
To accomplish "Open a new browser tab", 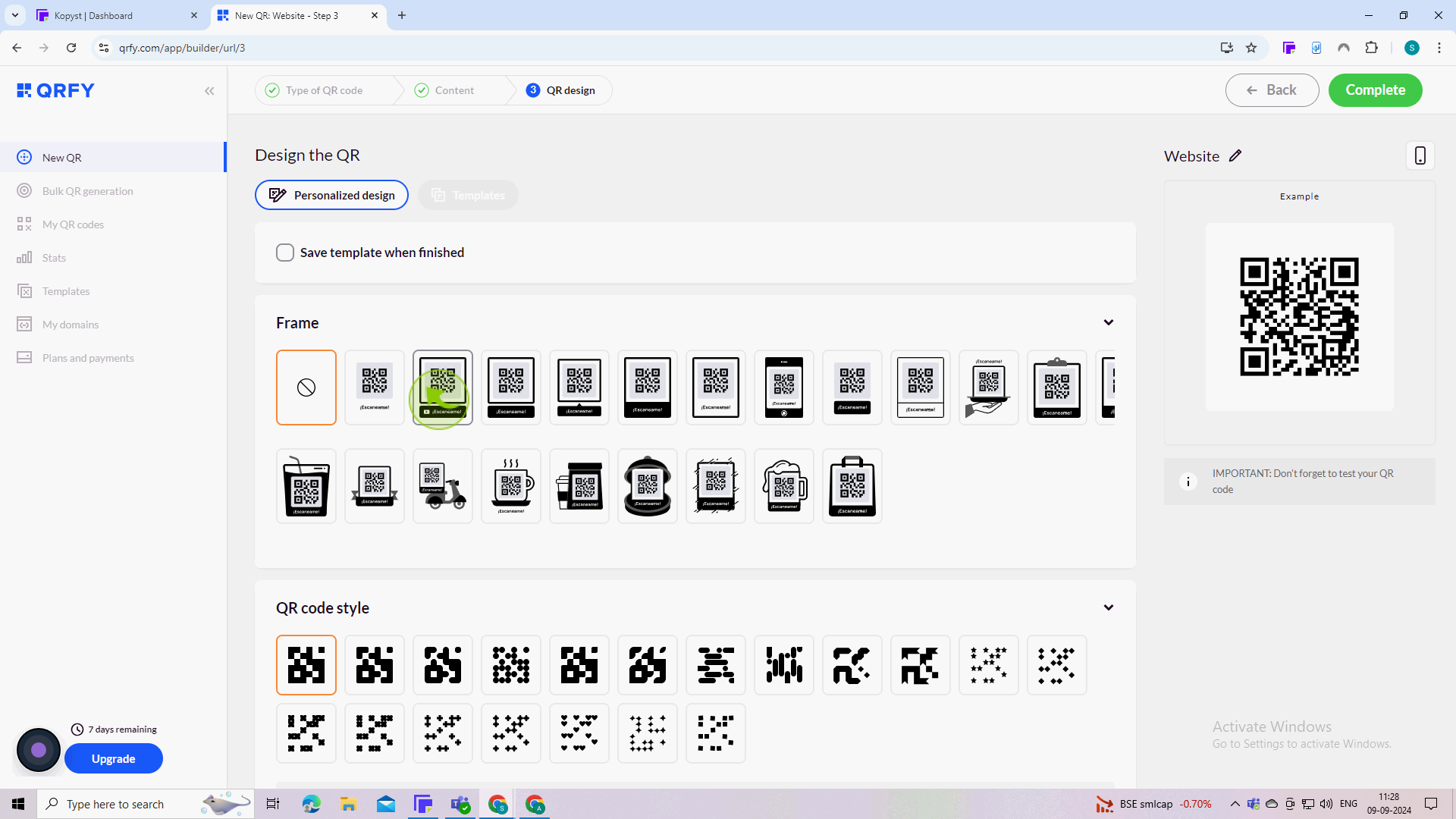I will pyautogui.click(x=402, y=15).
